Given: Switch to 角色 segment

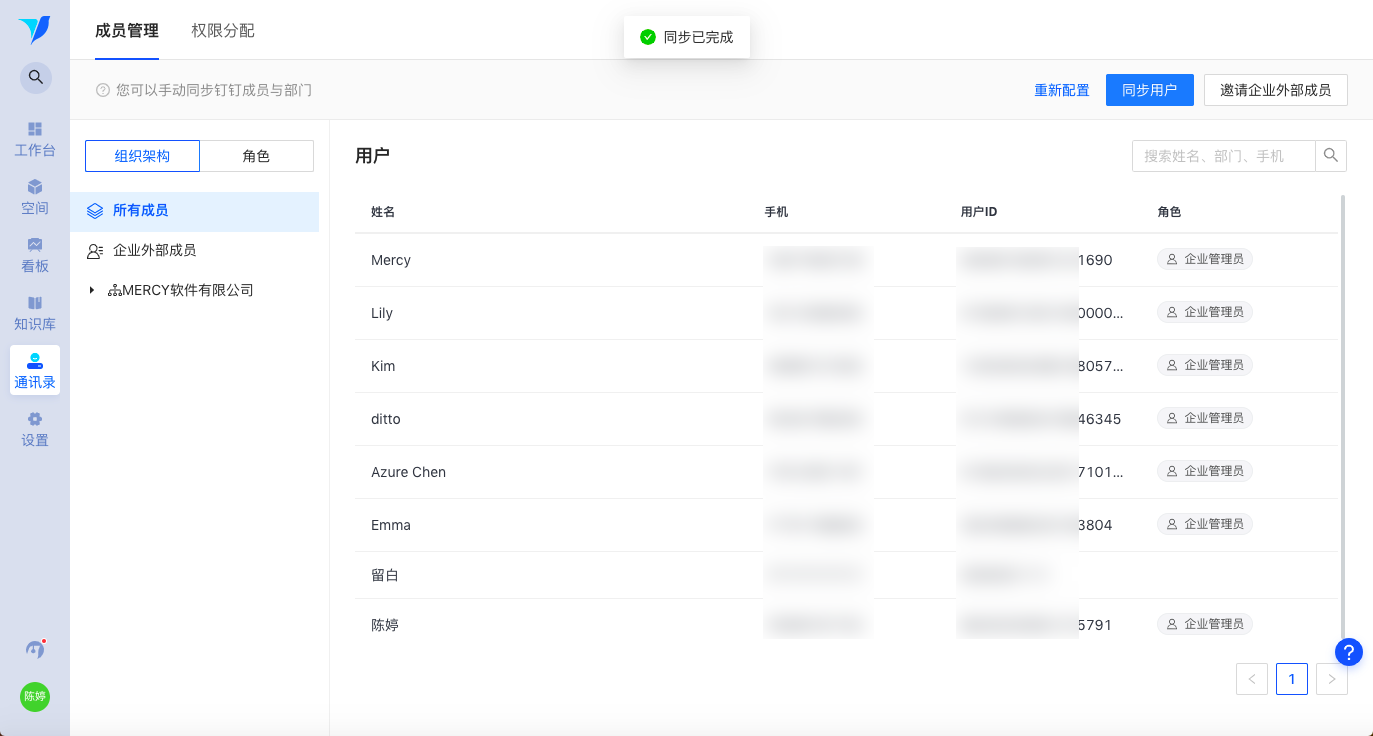Looking at the screenshot, I should (257, 156).
